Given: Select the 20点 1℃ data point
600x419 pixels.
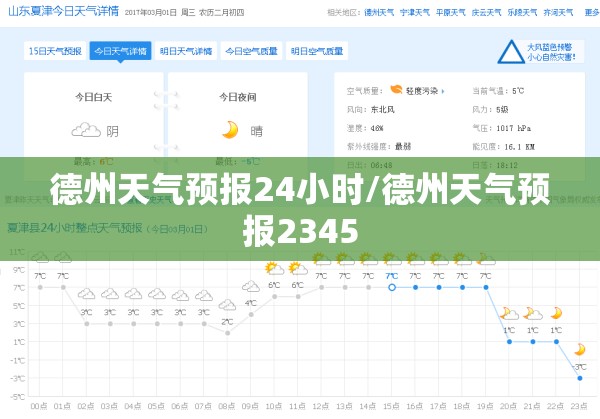Looking at the screenshot, I should click(509, 342).
